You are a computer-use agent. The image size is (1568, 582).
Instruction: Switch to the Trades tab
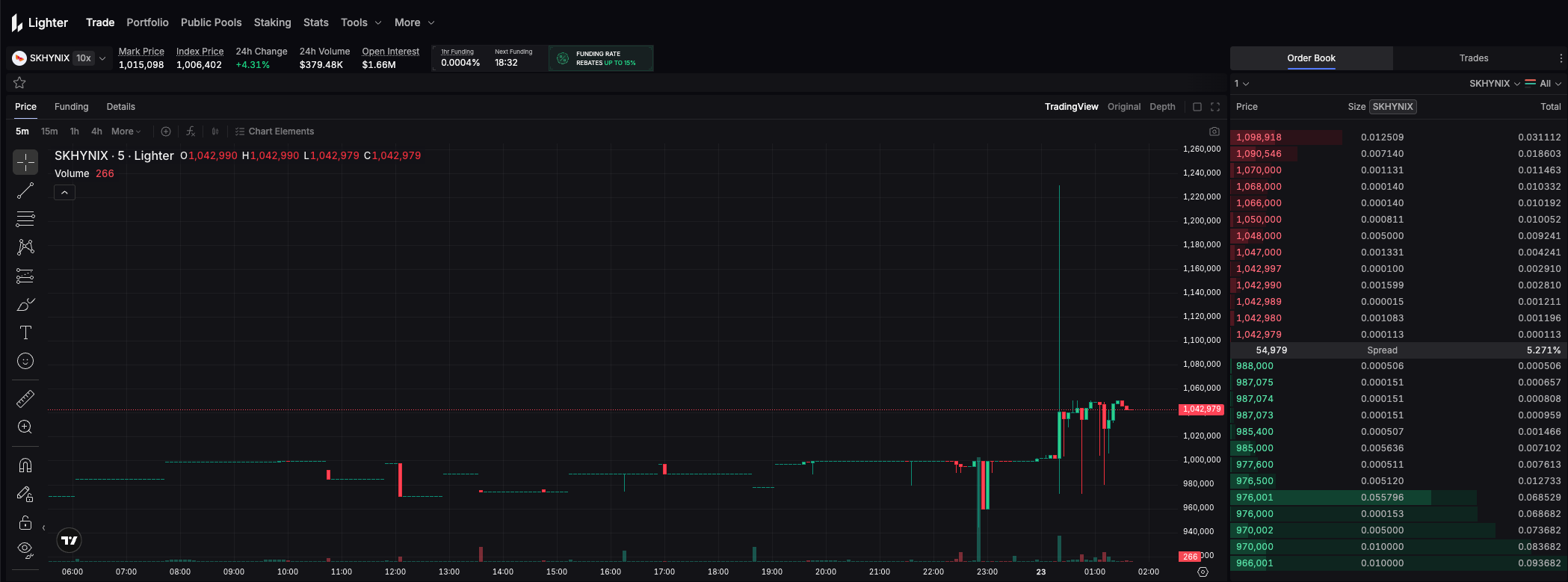[1473, 58]
